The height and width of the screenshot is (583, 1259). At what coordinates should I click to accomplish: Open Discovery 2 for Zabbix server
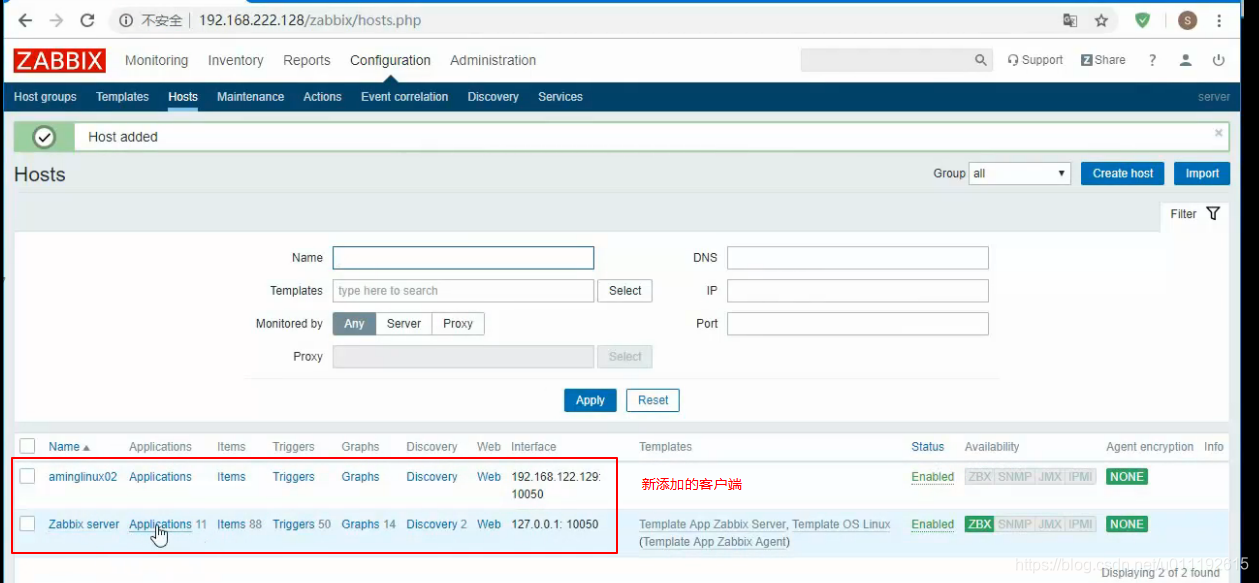(x=432, y=524)
